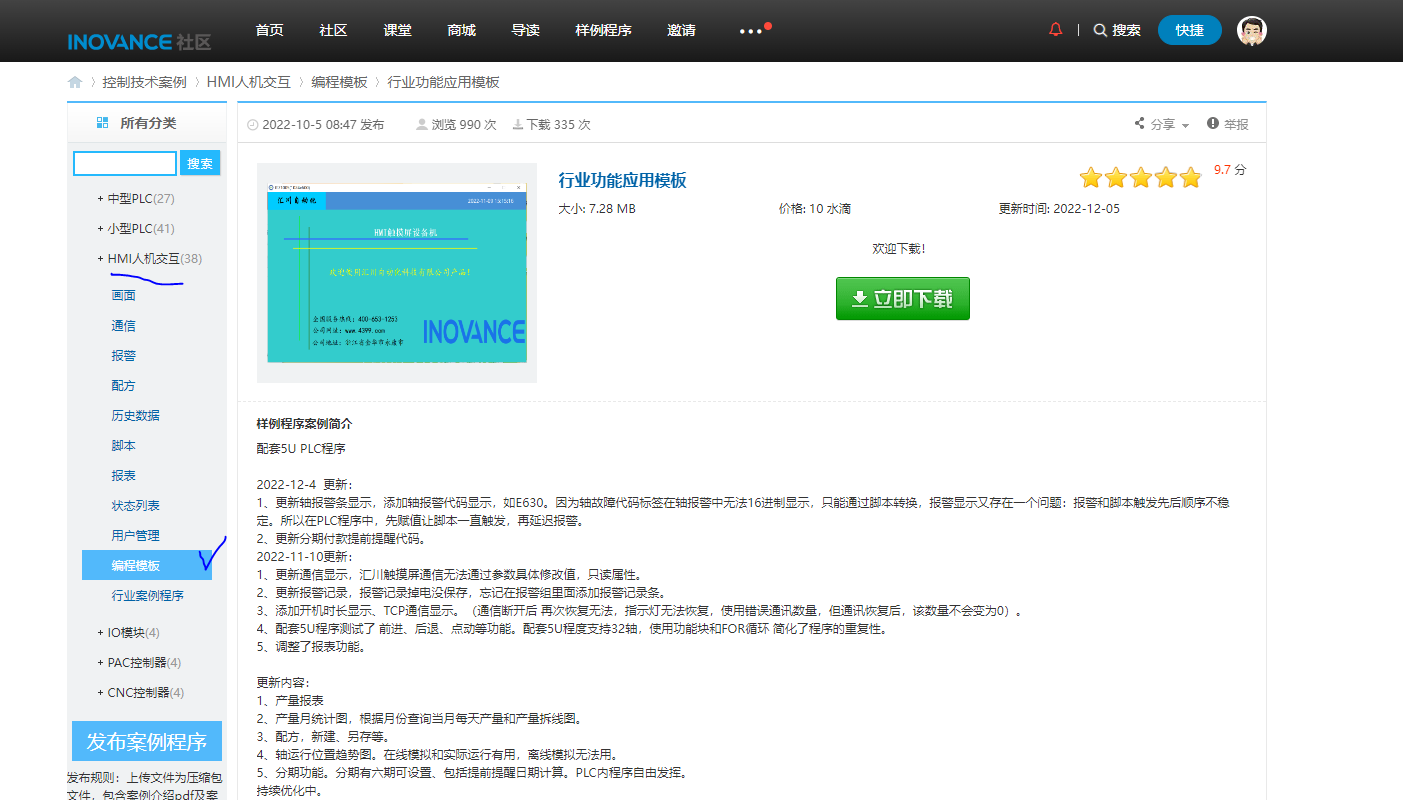Image resolution: width=1403 pixels, height=800 pixels.
Task: Select the 用户管理 subcategory
Action: [x=136, y=535]
